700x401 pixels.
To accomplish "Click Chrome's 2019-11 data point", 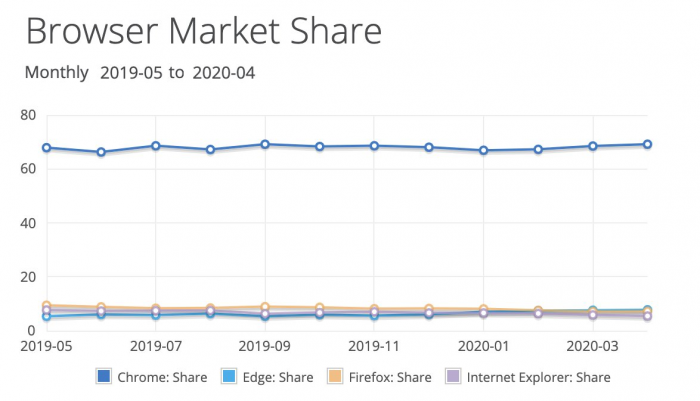I will (x=374, y=146).
